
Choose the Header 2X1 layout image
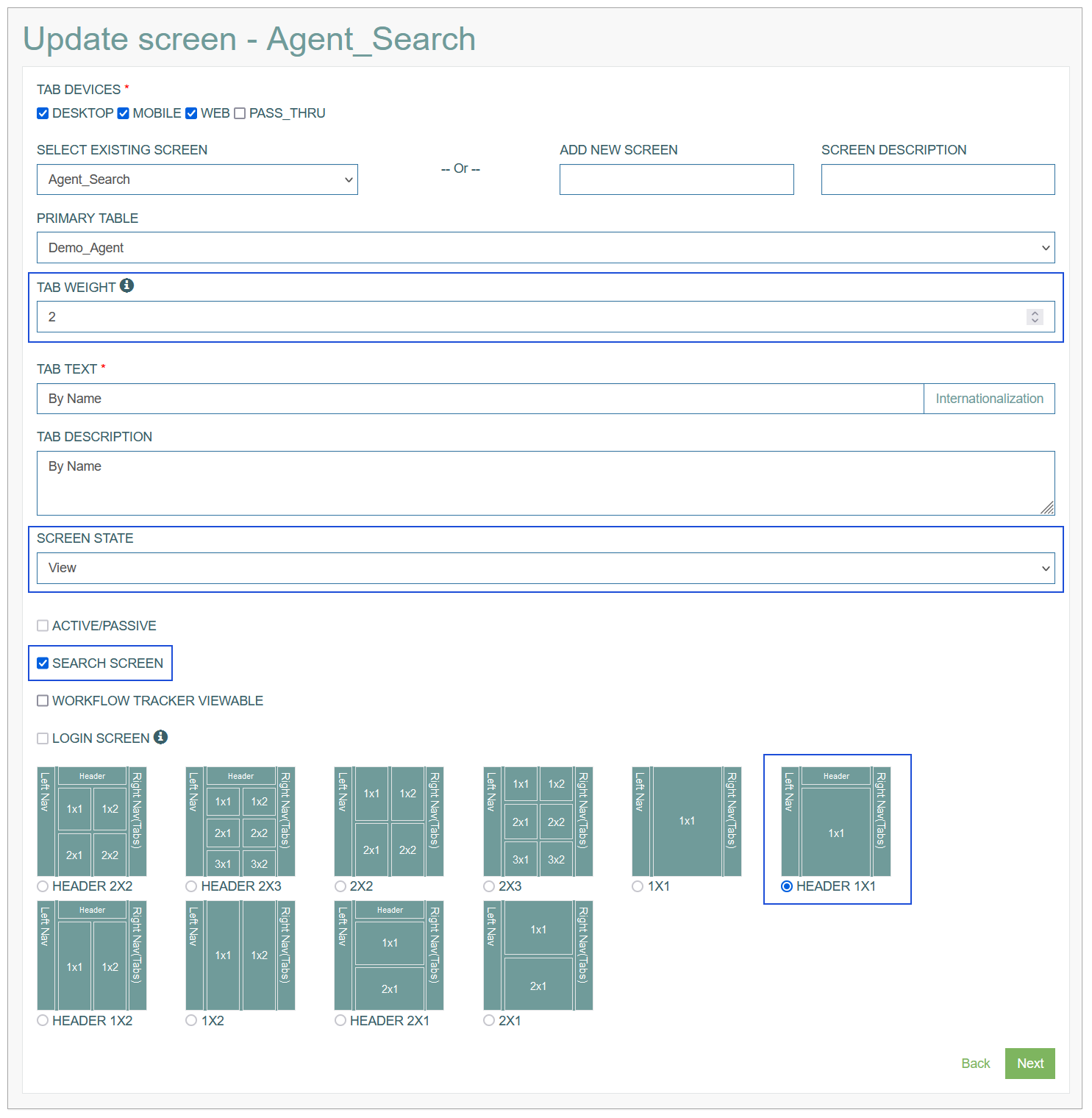tap(389, 955)
